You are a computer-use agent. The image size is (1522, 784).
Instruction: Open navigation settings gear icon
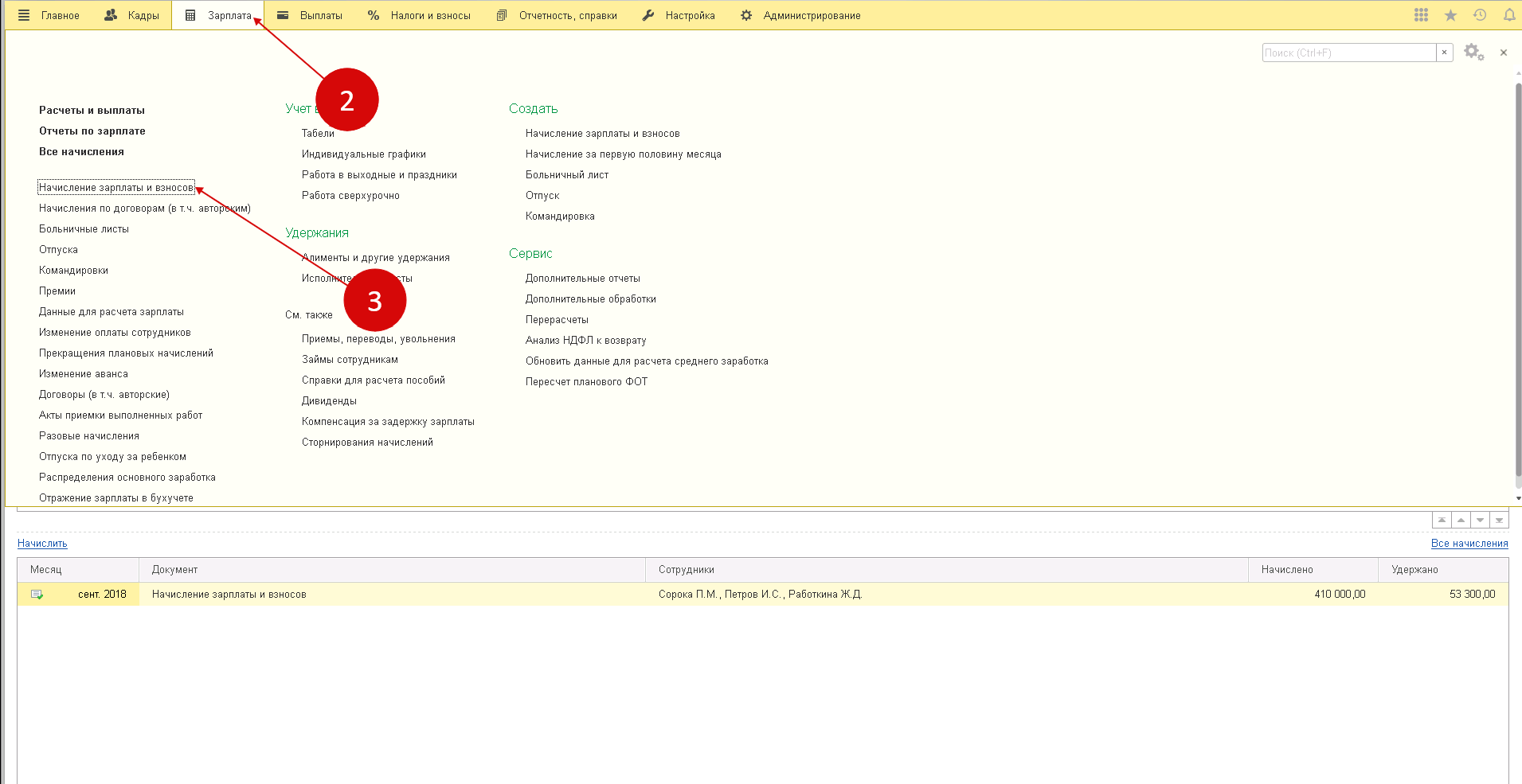(1473, 53)
